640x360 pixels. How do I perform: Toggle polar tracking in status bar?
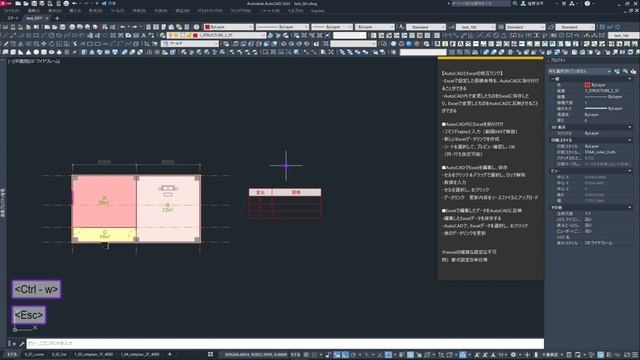coord(354,355)
